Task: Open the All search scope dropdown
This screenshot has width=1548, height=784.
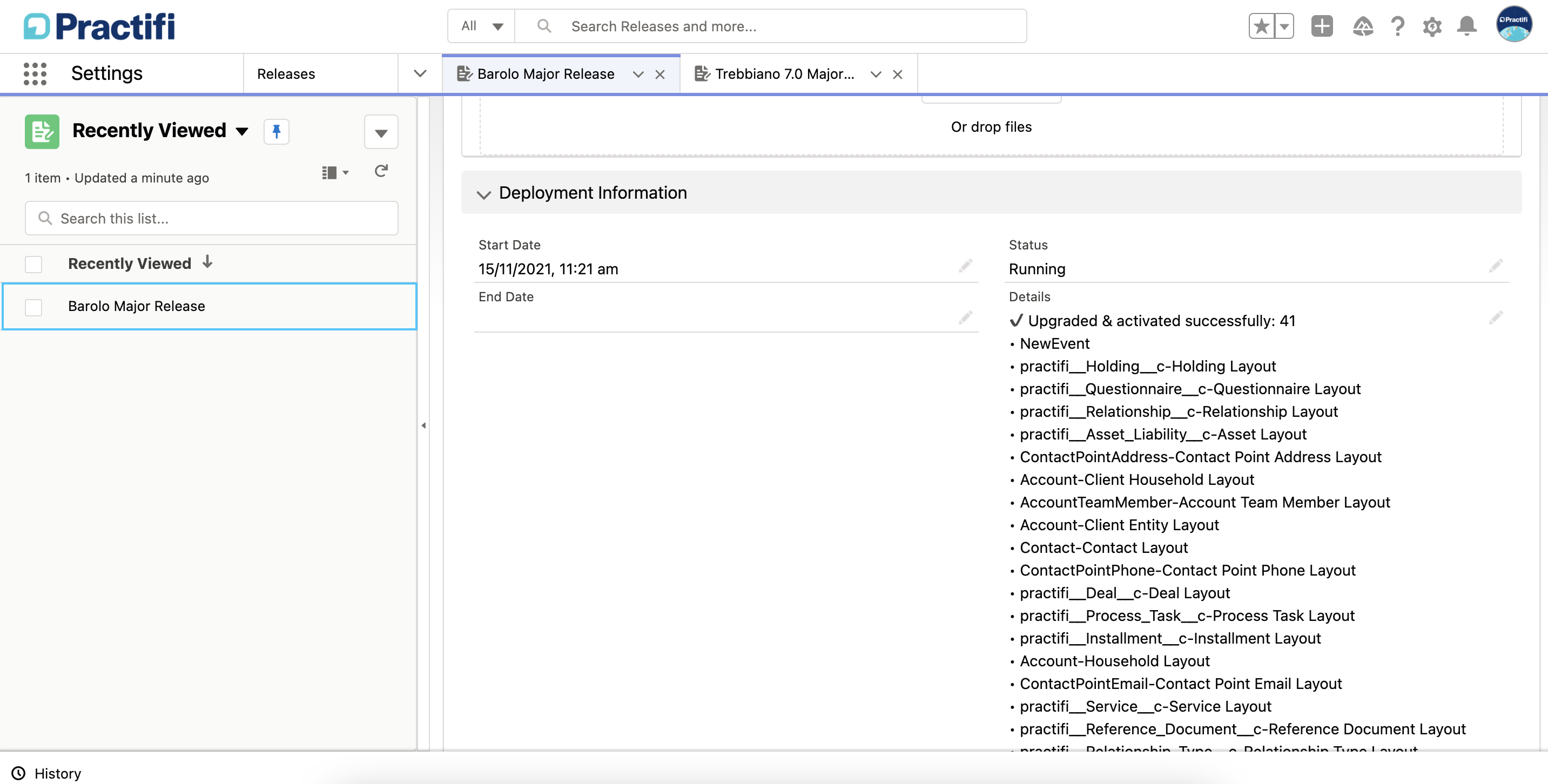Action: 481,26
